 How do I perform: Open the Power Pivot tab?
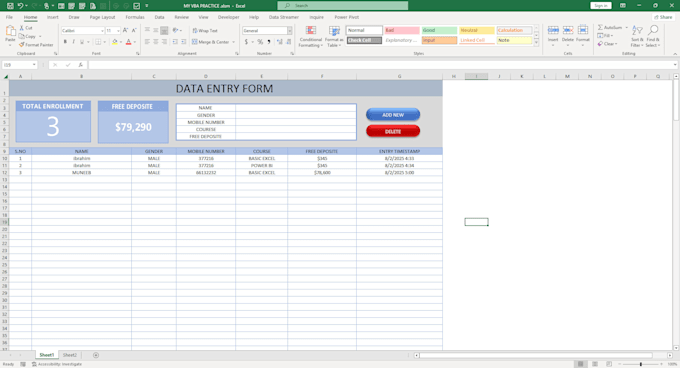pyautogui.click(x=347, y=17)
